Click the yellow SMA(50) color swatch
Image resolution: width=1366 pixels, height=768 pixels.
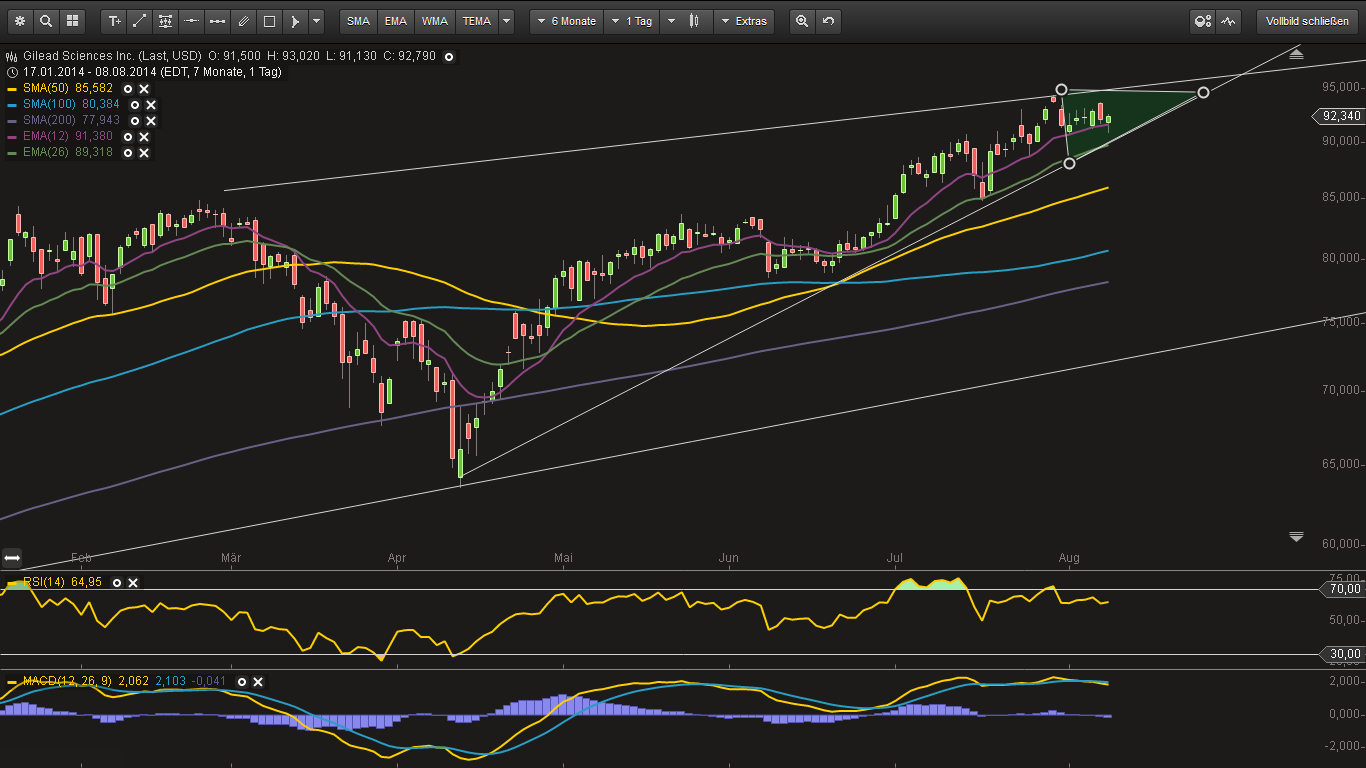tap(12, 89)
